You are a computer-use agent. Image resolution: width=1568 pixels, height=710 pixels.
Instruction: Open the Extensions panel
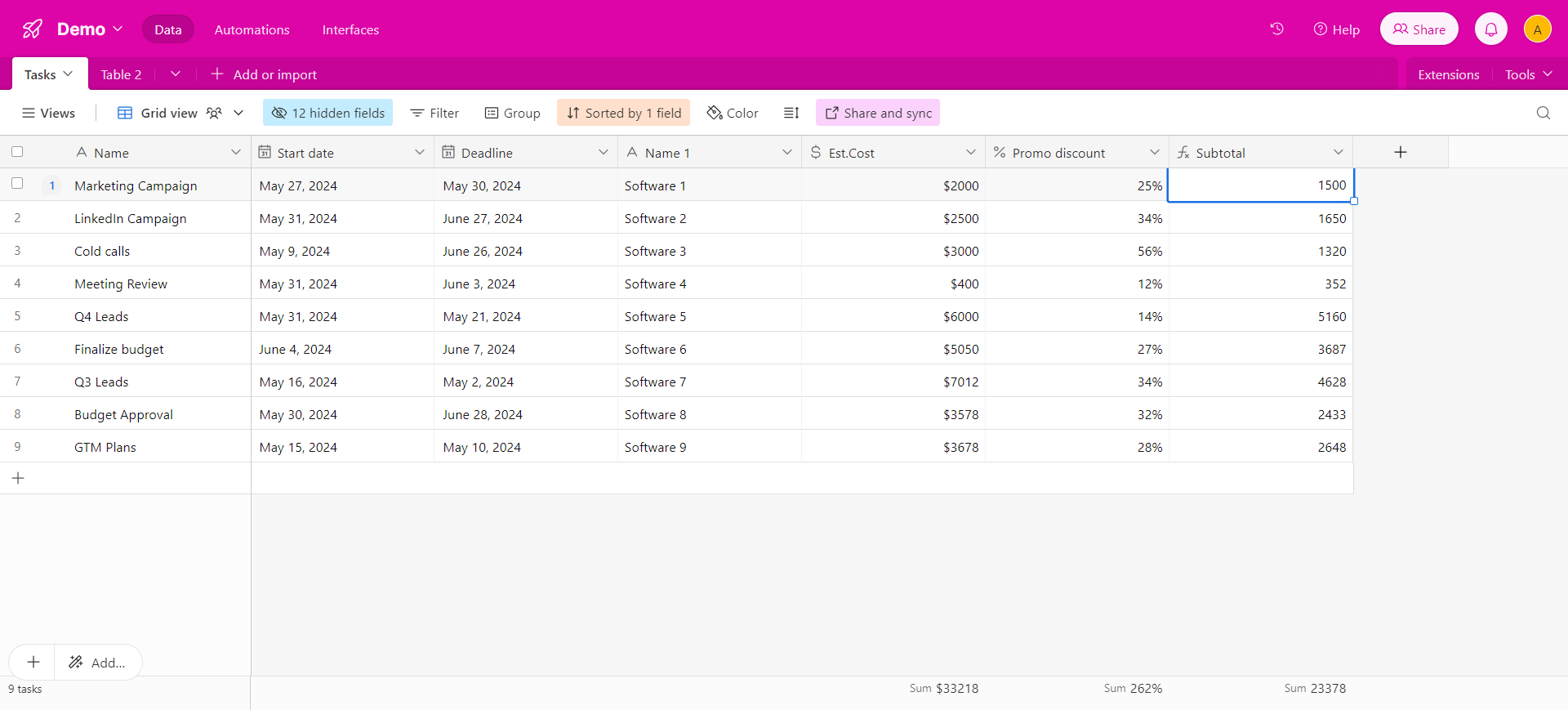pos(1449,74)
